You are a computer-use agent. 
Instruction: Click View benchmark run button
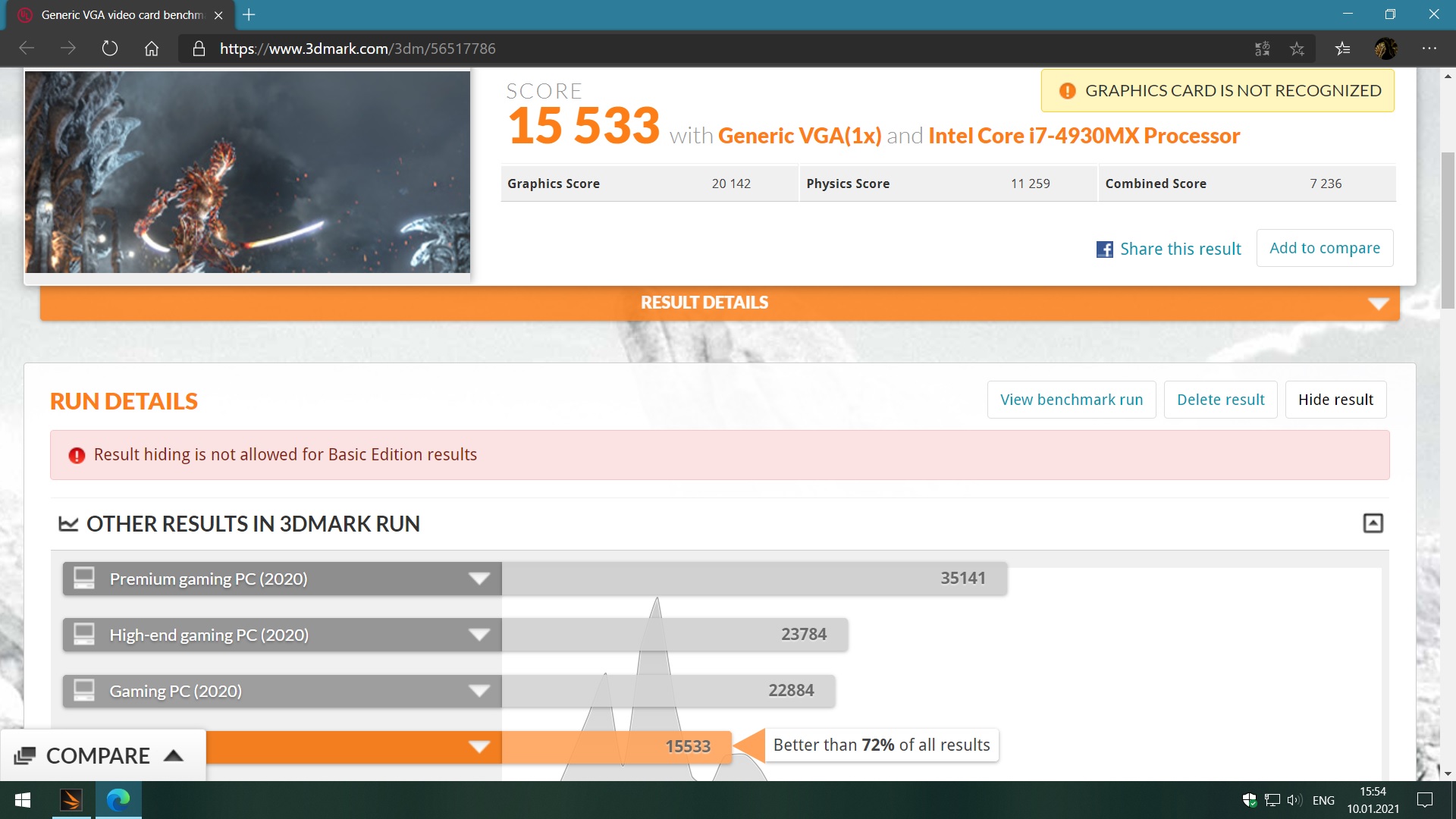1072,400
